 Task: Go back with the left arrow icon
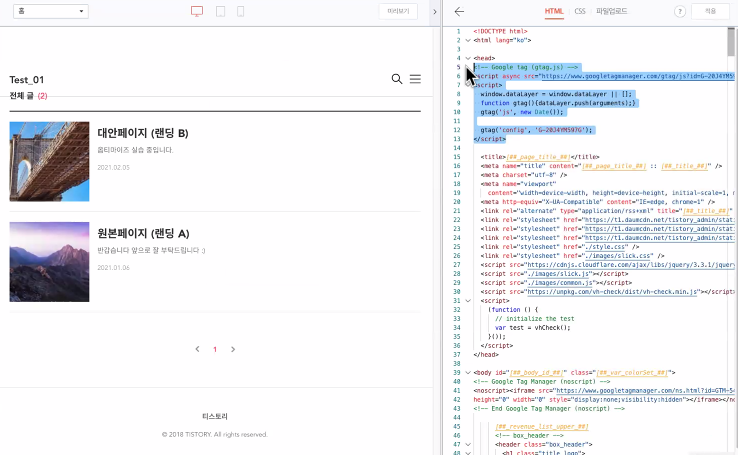click(x=459, y=12)
